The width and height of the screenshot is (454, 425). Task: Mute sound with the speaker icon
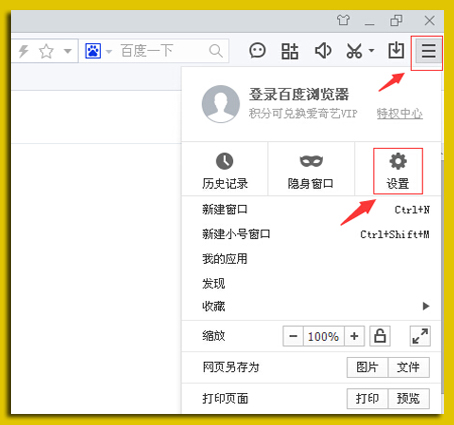323,51
